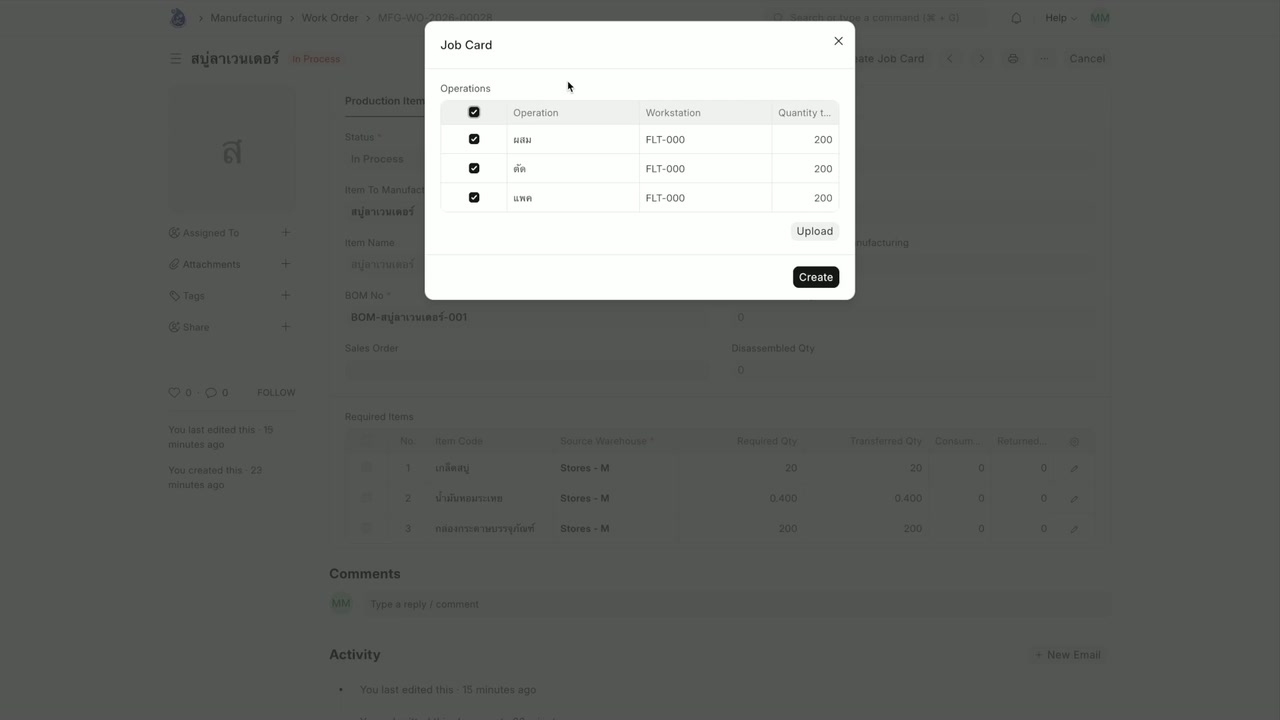Select the FLT-000 workstation in ผสม row
The image size is (1280, 720).
click(x=705, y=139)
